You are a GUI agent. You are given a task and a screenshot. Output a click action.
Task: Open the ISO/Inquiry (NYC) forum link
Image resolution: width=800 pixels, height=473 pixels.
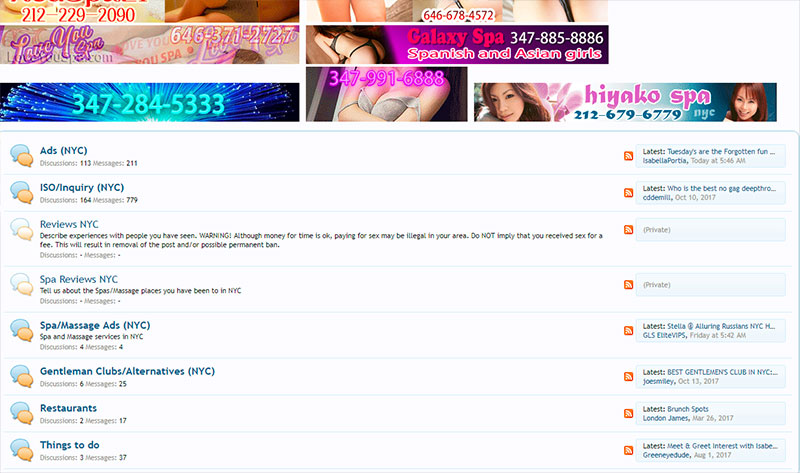(x=82, y=187)
